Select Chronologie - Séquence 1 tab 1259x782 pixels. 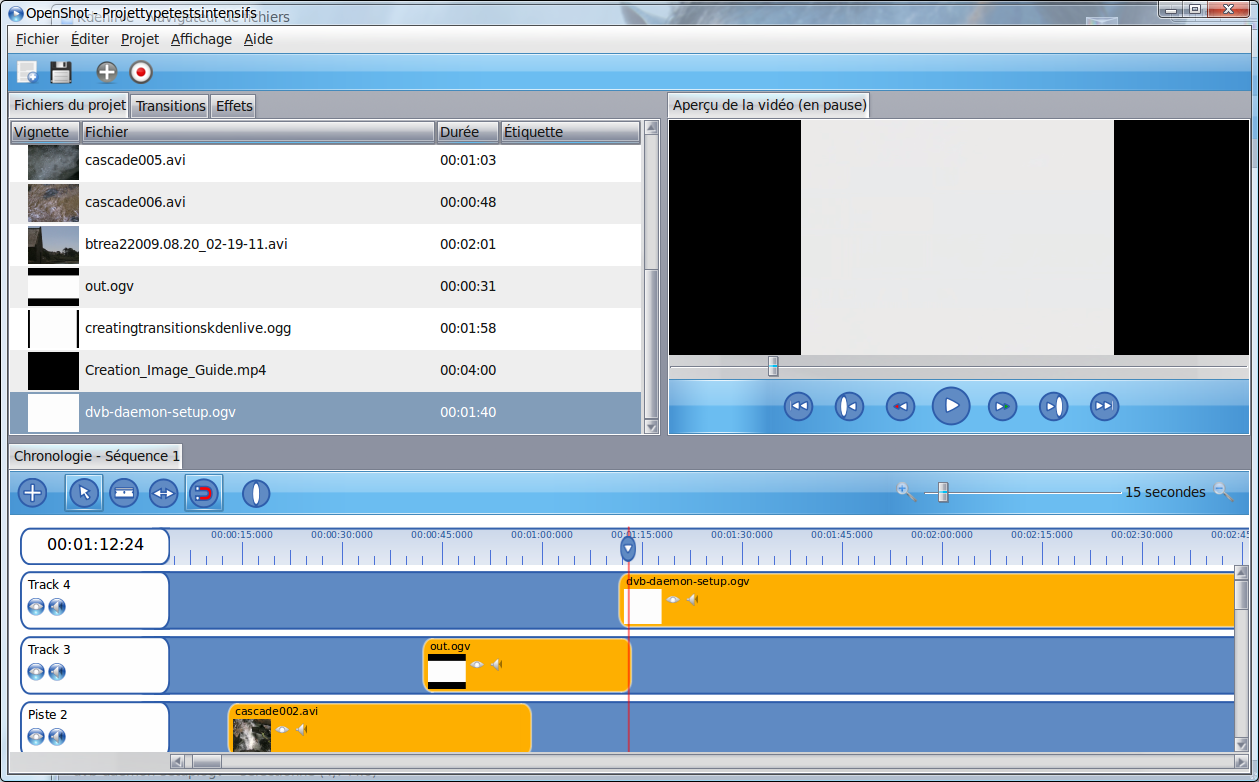click(x=96, y=456)
